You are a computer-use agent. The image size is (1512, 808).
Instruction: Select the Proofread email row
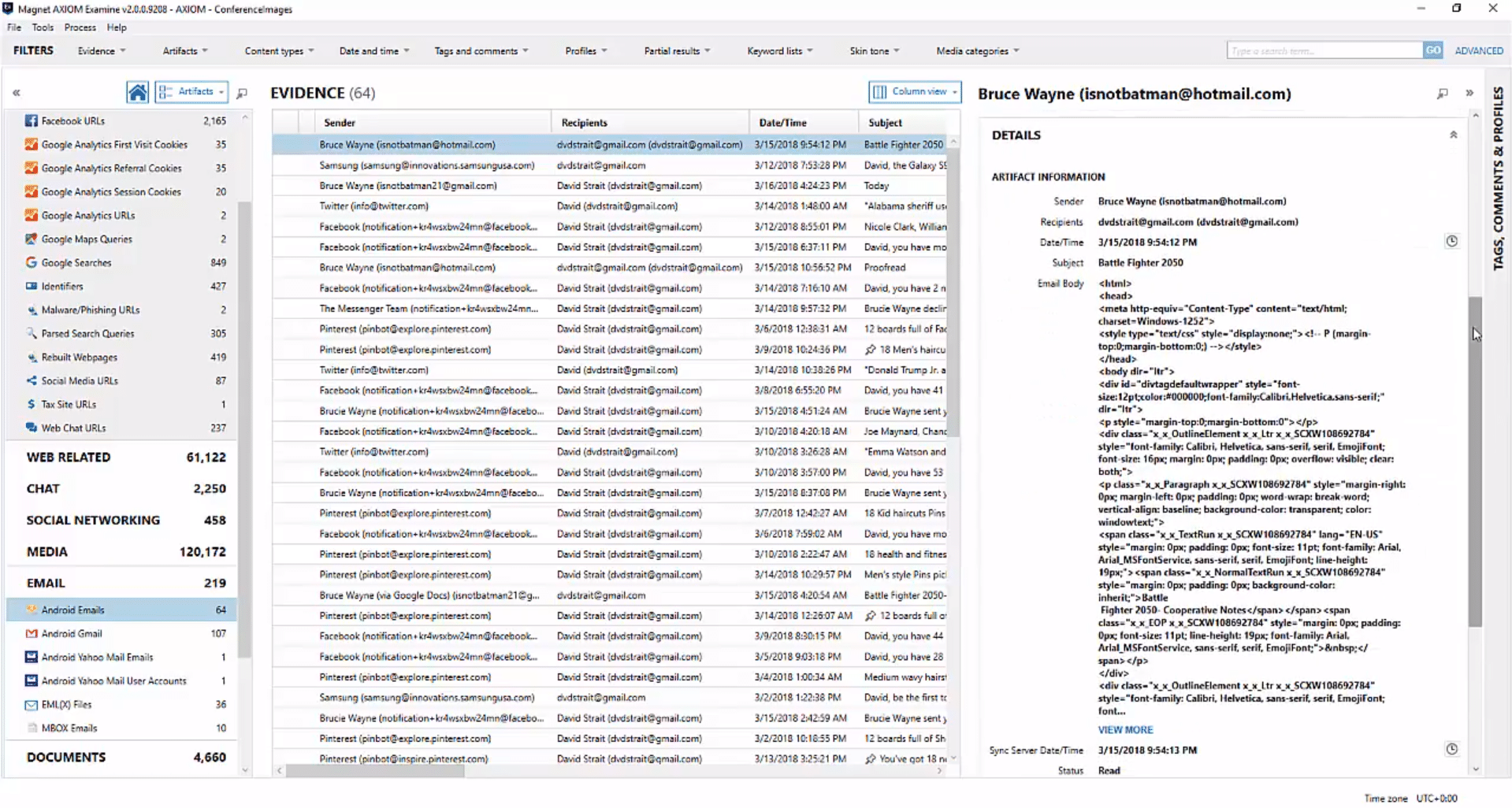click(x=610, y=268)
